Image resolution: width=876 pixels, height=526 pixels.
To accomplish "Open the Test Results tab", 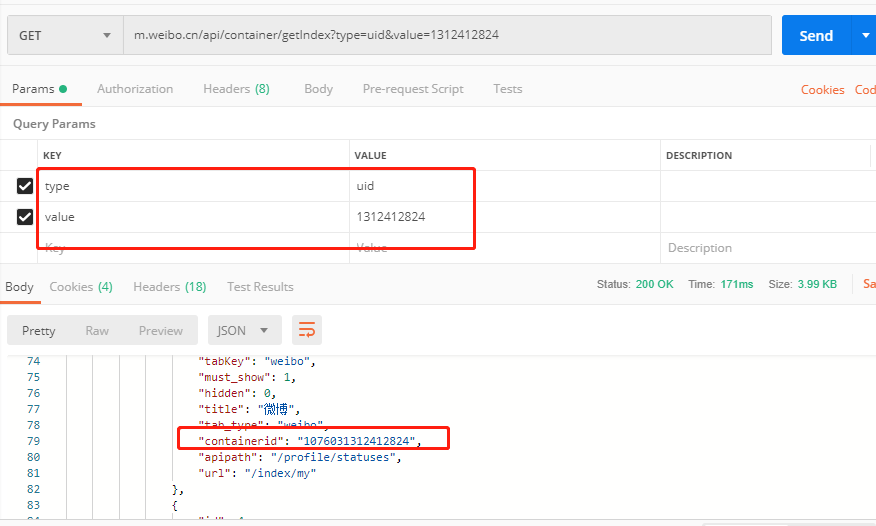I will click(260, 287).
